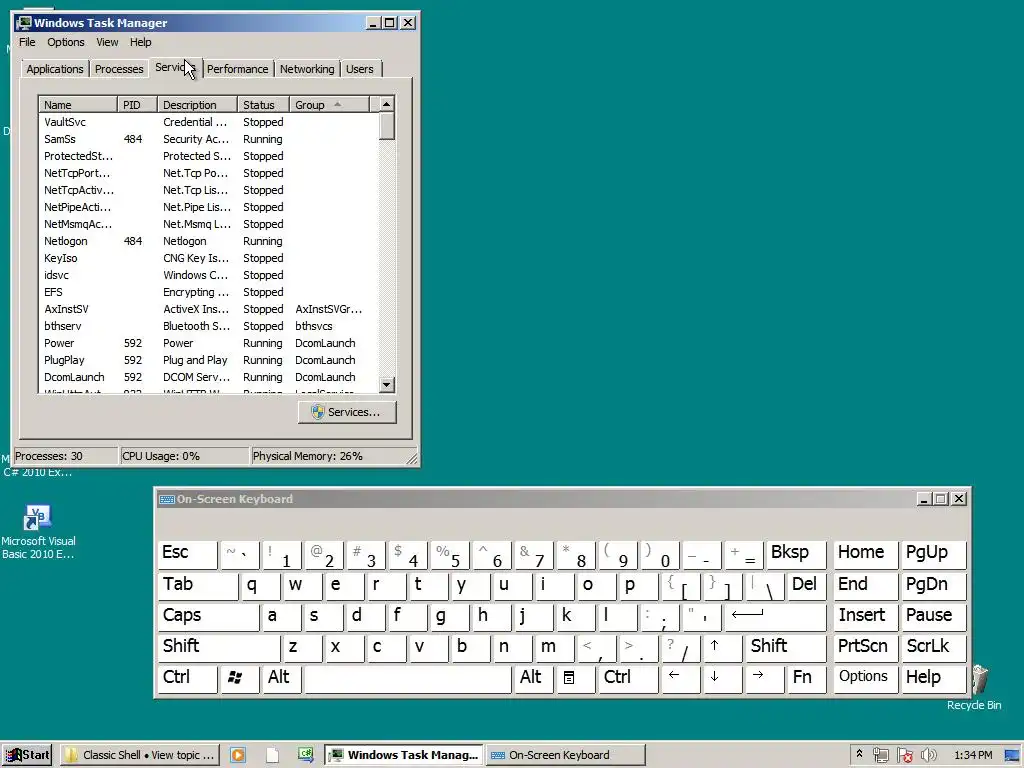Click the left arrow key on keyboard
The image size is (1024, 768).
(x=680, y=679)
